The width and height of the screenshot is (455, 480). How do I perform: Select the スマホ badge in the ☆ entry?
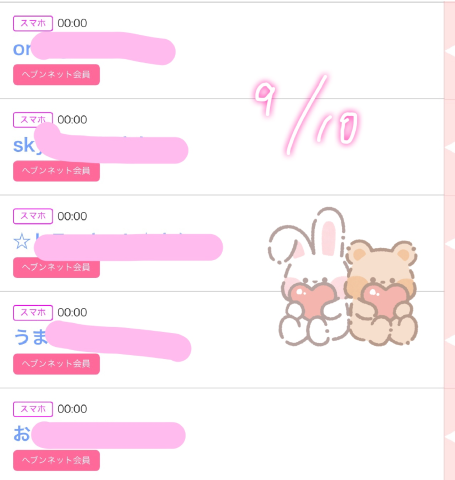click(x=33, y=216)
